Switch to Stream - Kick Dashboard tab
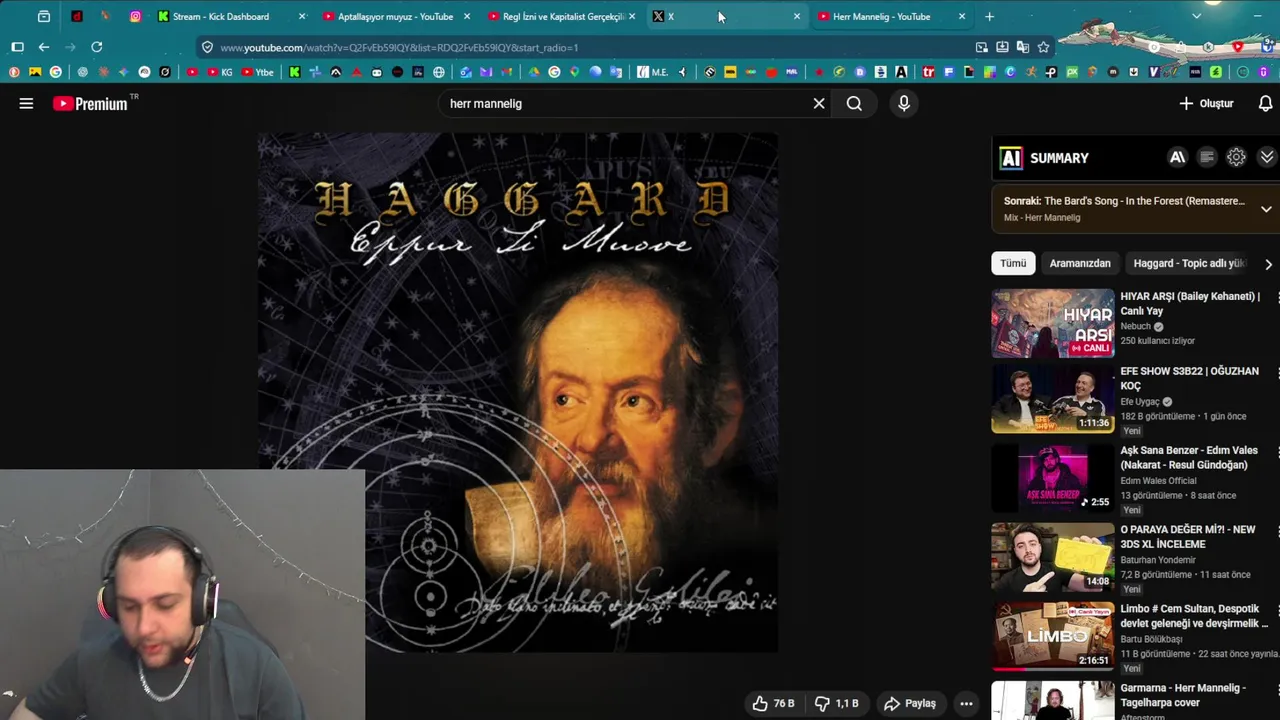This screenshot has width=1280, height=720. (x=232, y=16)
